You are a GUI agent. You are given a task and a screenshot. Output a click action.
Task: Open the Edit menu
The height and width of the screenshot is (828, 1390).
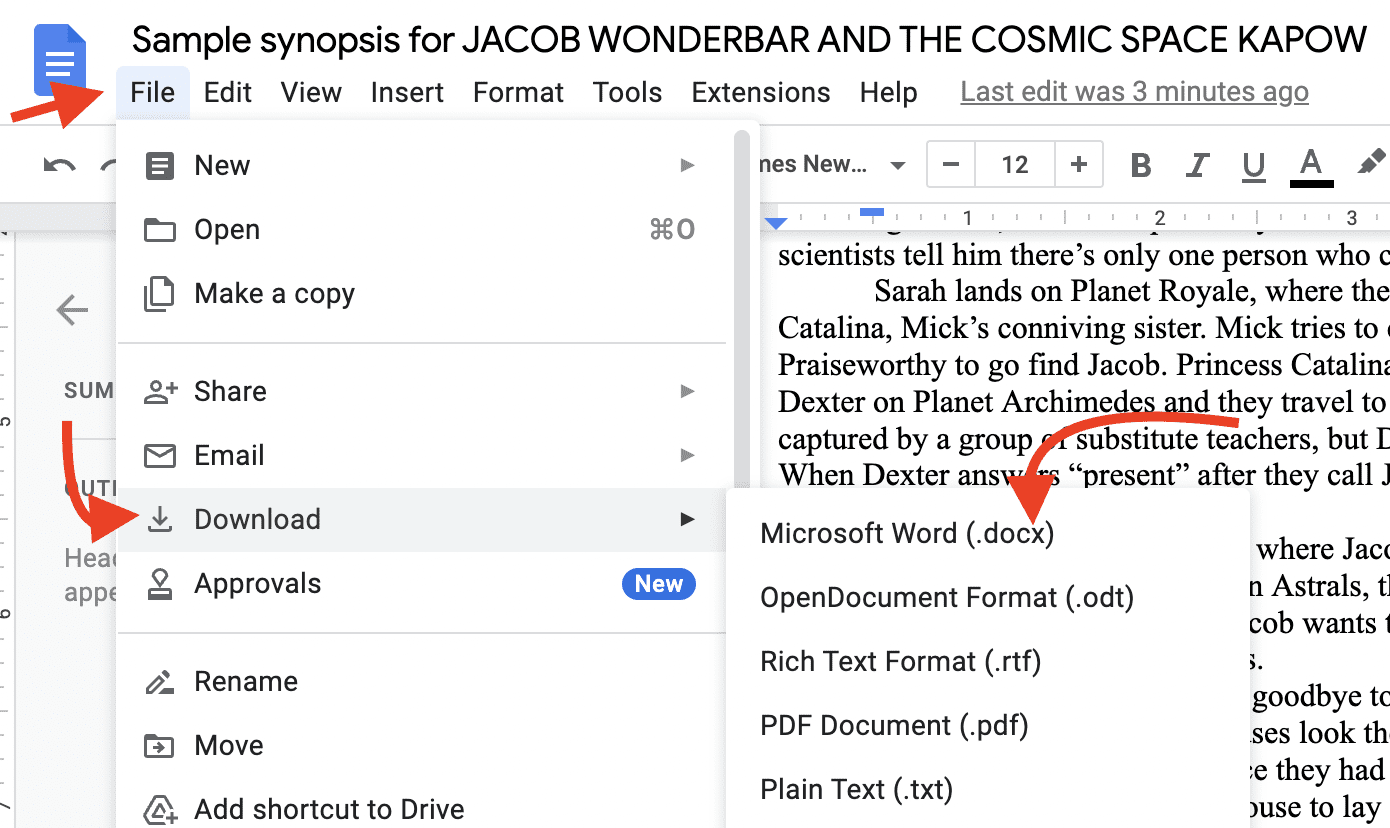click(x=227, y=93)
